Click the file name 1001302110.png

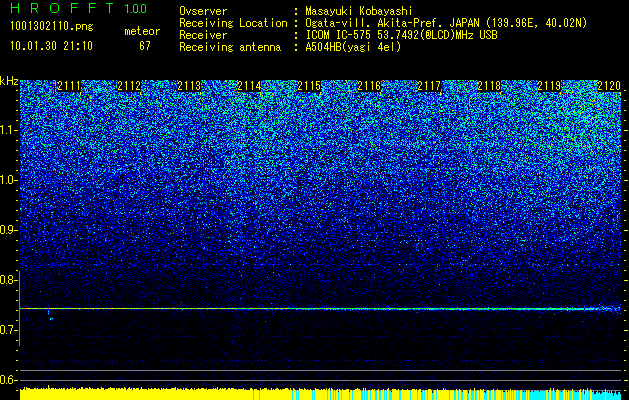tap(52, 26)
